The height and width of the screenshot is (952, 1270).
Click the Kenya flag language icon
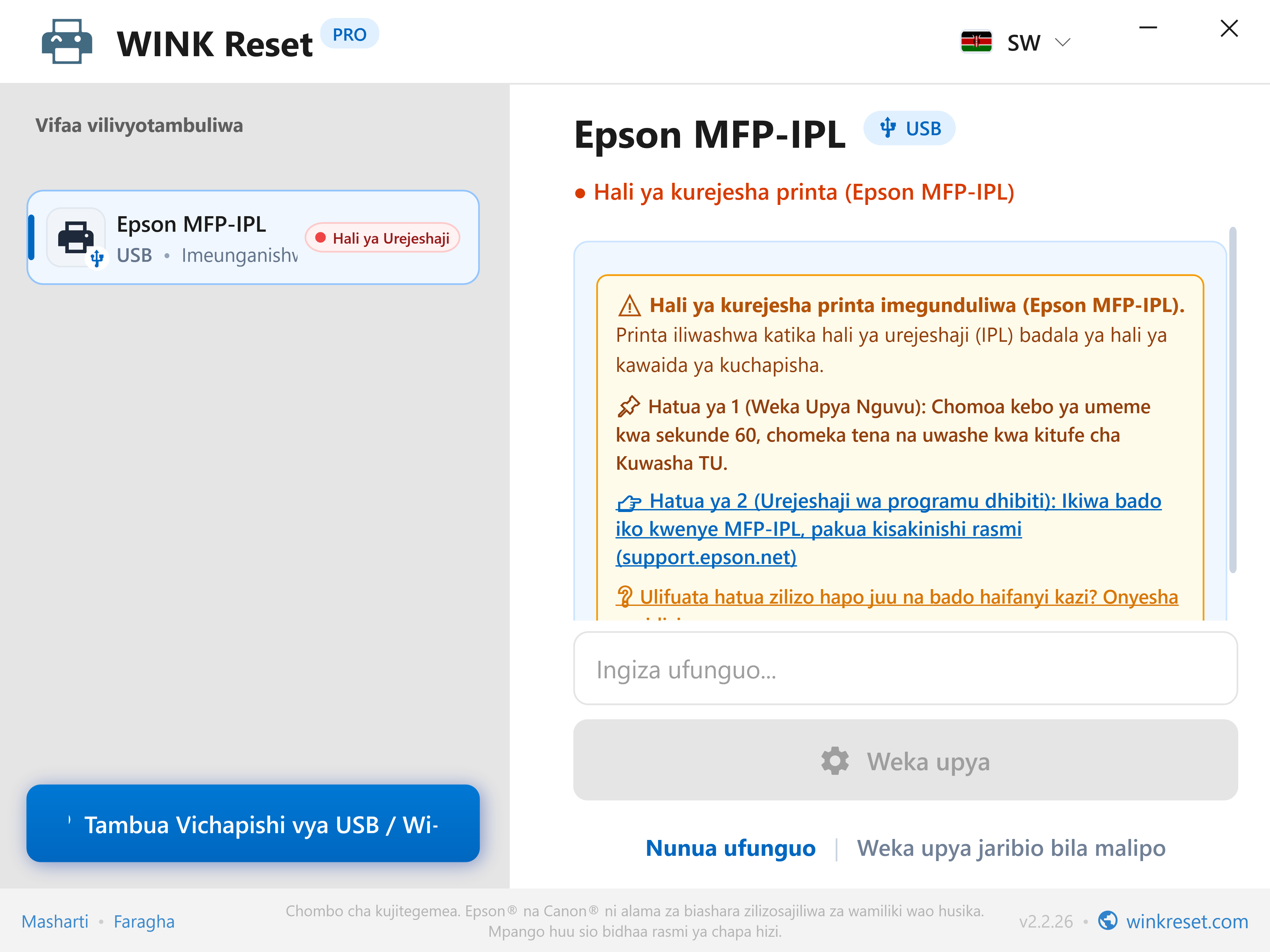pyautogui.click(x=976, y=42)
